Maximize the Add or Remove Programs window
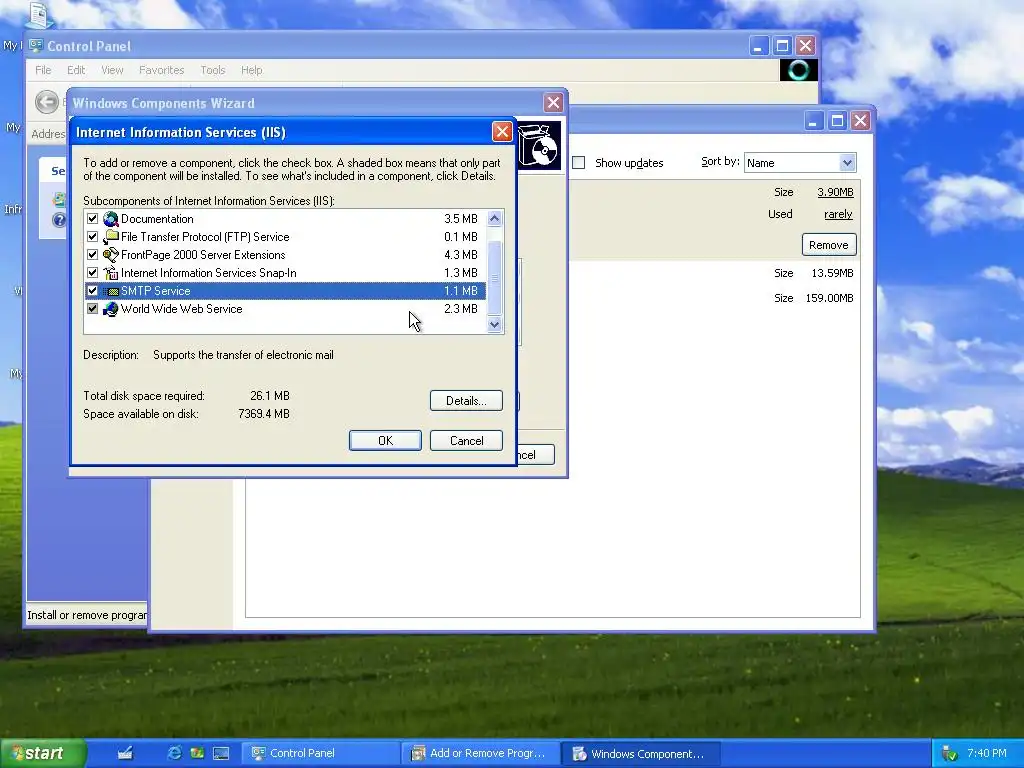 point(837,121)
